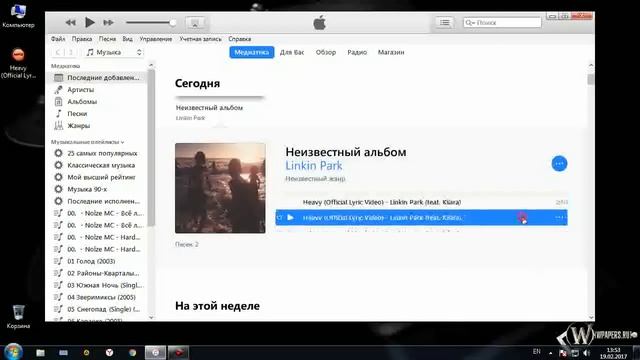The image size is (640, 360).
Task: Play the highlighted Heavy track row
Action: pyautogui.click(x=290, y=218)
